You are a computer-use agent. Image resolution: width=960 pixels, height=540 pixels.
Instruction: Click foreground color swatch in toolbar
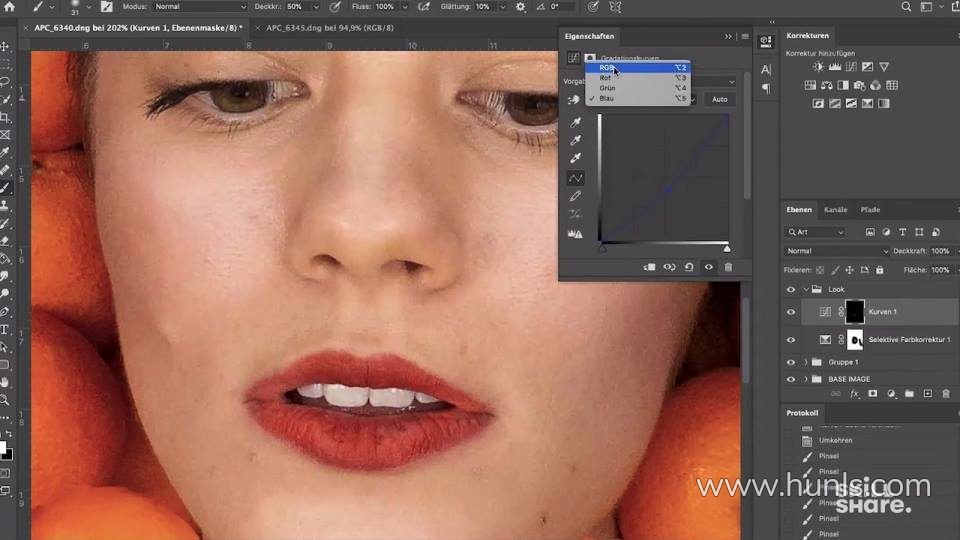(2, 448)
